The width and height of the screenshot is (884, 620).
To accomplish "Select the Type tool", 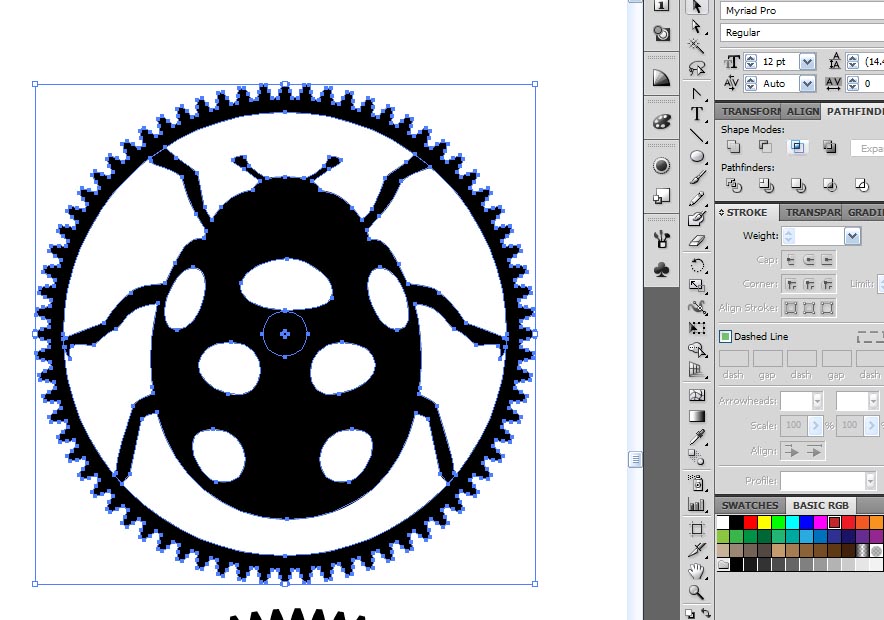I will click(x=697, y=114).
